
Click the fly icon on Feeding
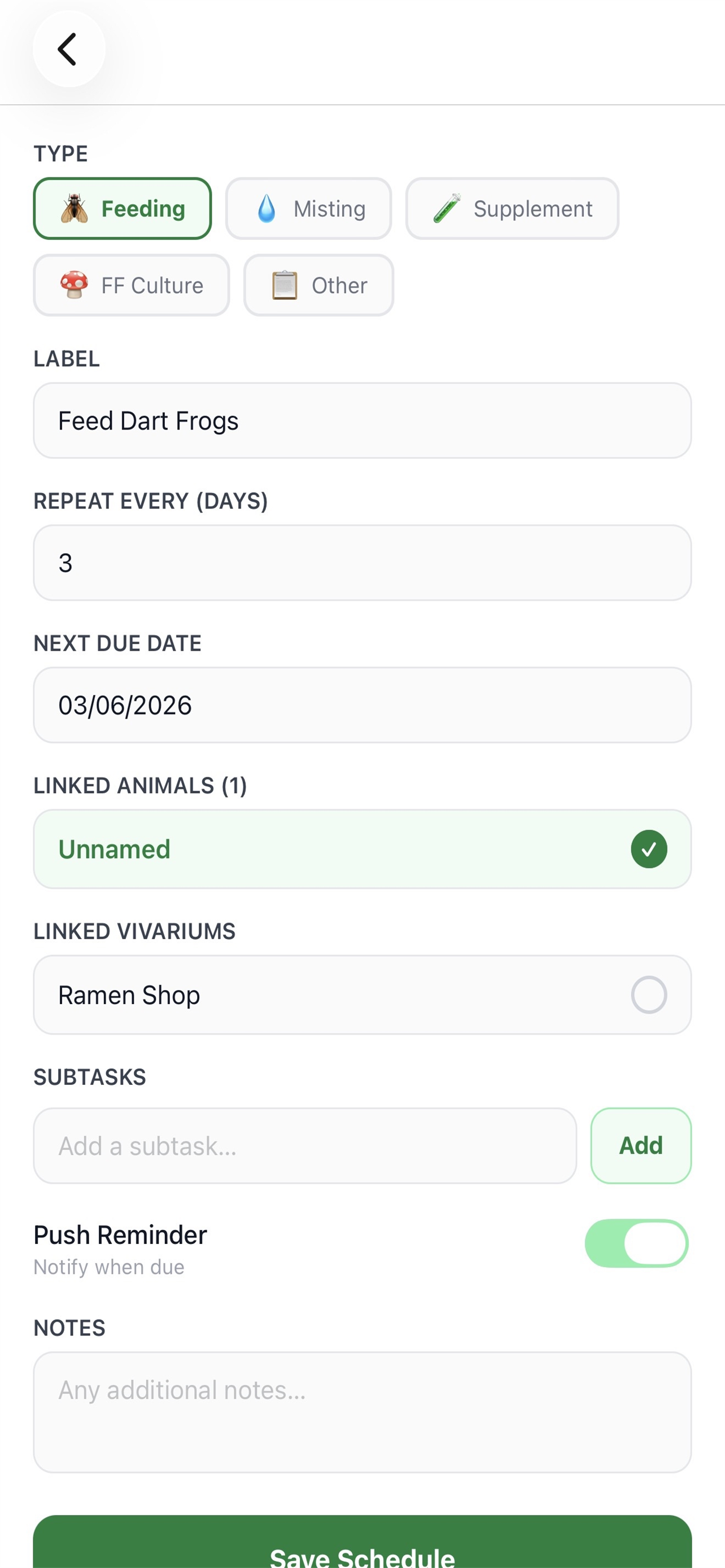[75, 209]
